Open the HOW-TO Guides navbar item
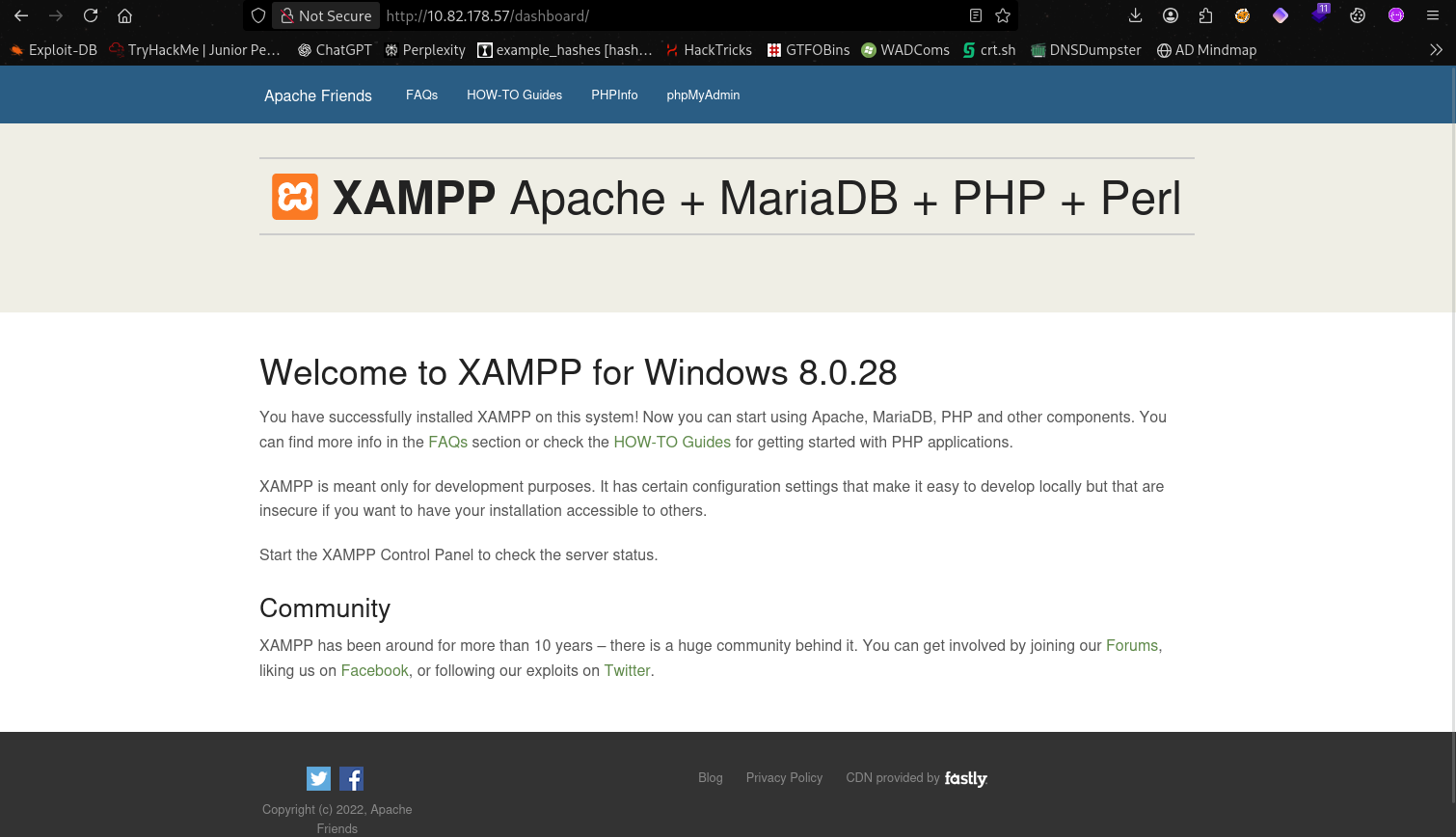The width and height of the screenshot is (1456, 837). pos(514,94)
